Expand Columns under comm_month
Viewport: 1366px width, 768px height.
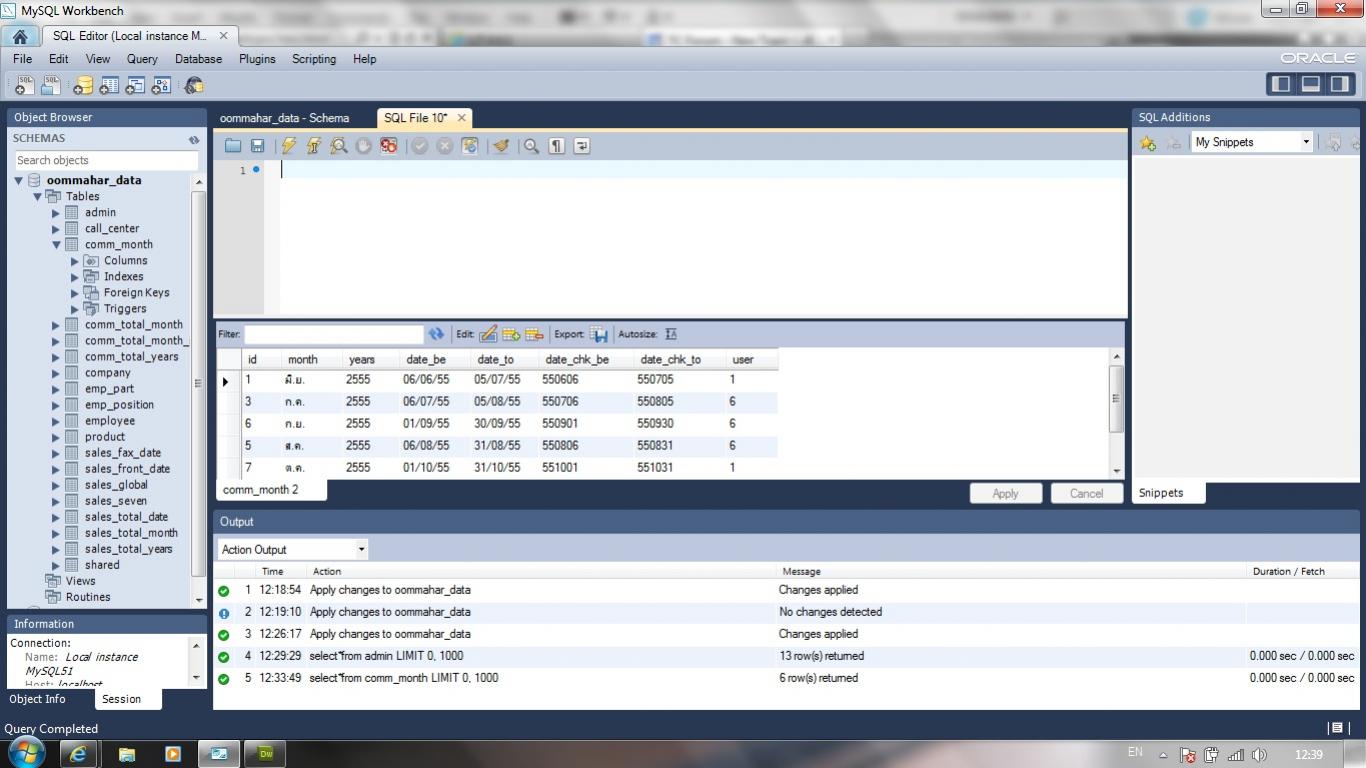(75, 261)
